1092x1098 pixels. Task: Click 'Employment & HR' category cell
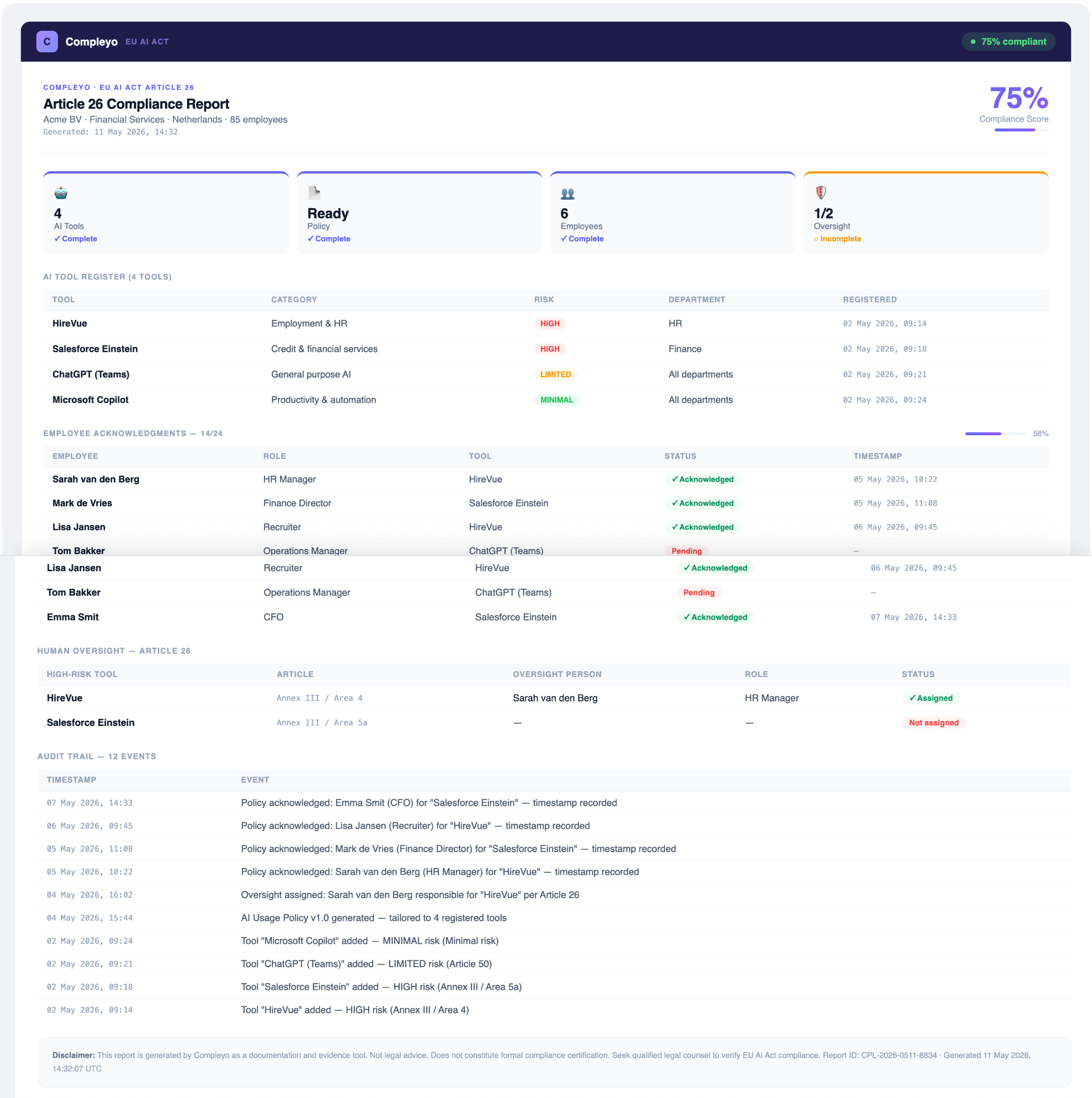[309, 324]
